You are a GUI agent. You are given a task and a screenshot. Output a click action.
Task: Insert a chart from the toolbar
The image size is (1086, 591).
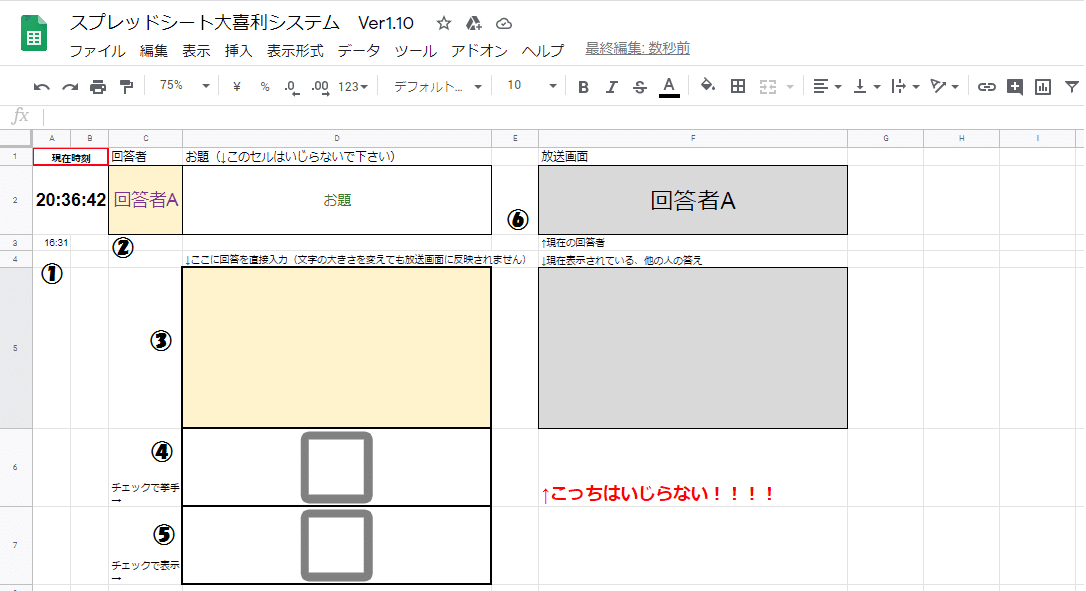coord(1041,87)
